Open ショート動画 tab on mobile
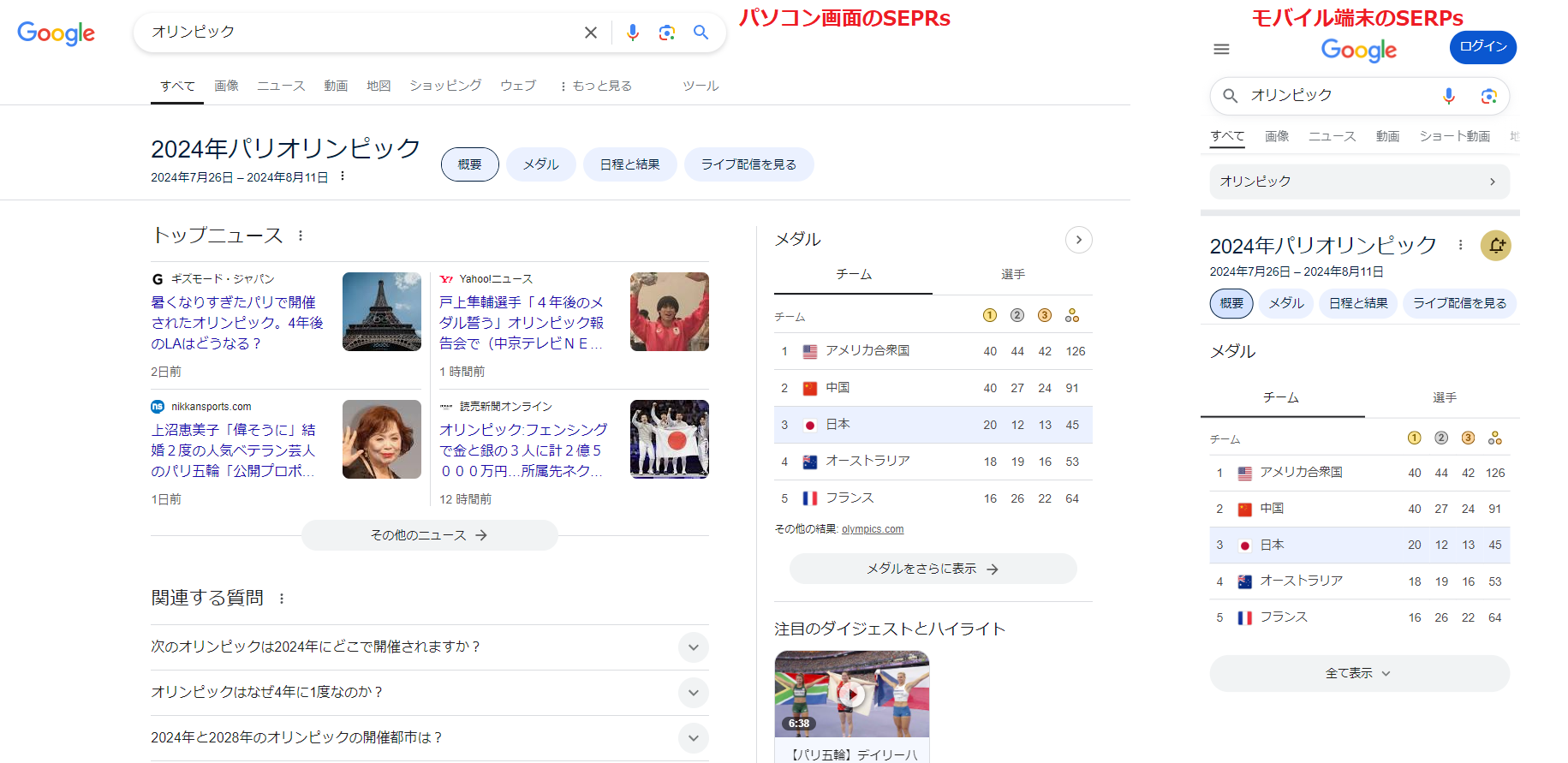 point(1454,136)
